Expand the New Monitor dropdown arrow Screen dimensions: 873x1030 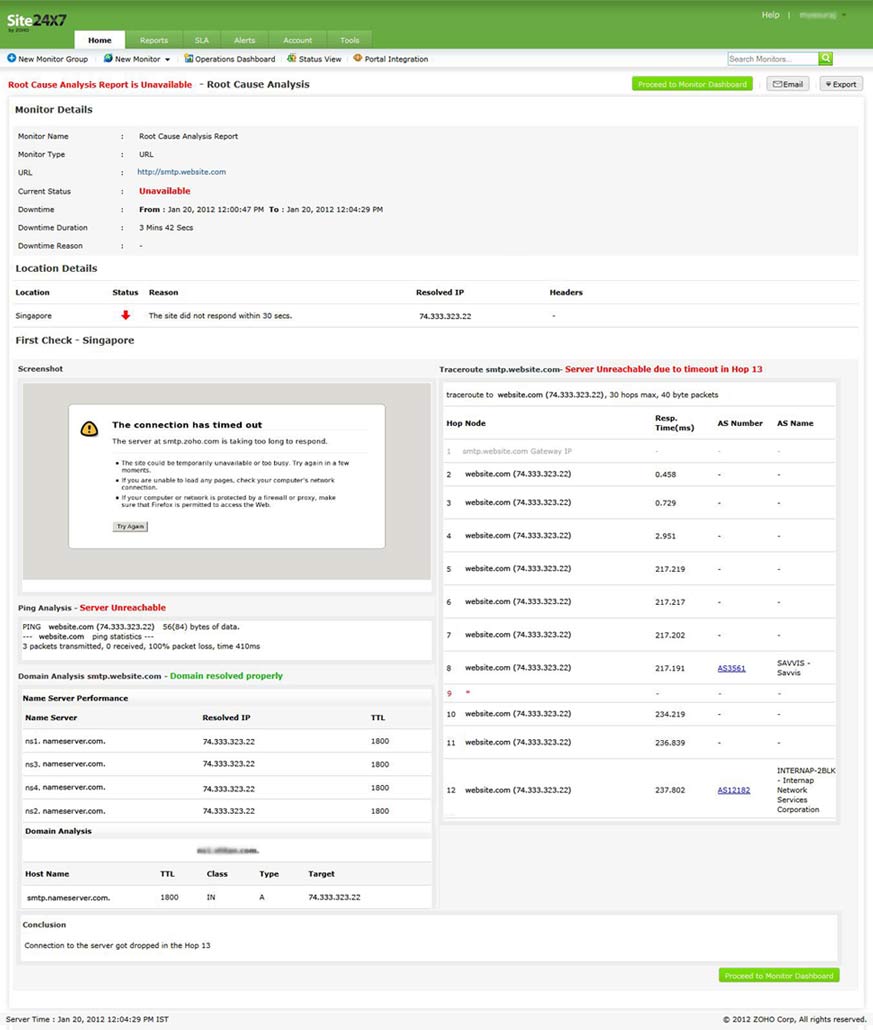(x=167, y=60)
